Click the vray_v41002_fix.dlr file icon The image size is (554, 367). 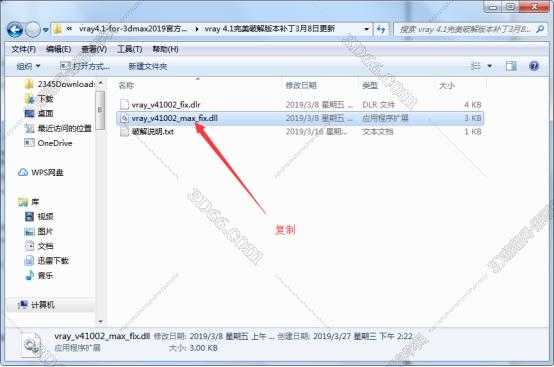(x=124, y=105)
